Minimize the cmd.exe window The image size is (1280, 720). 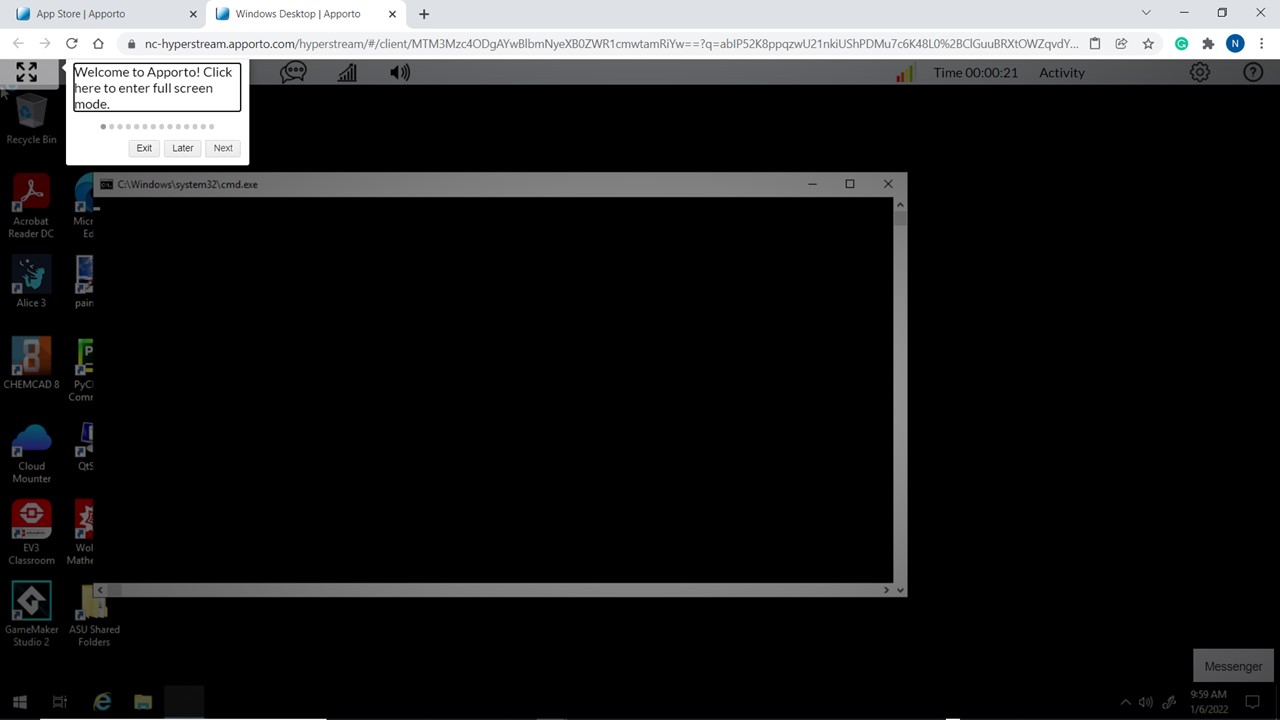pyautogui.click(x=812, y=184)
